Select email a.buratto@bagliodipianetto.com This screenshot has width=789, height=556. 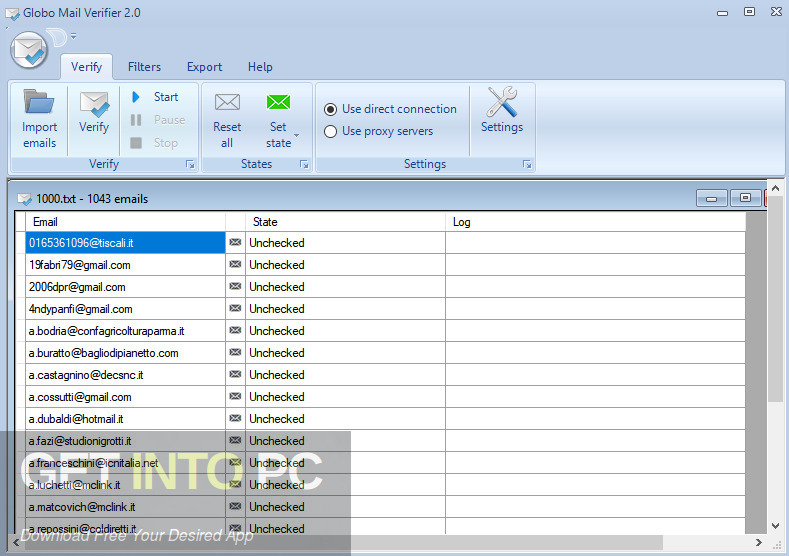click(x=125, y=353)
